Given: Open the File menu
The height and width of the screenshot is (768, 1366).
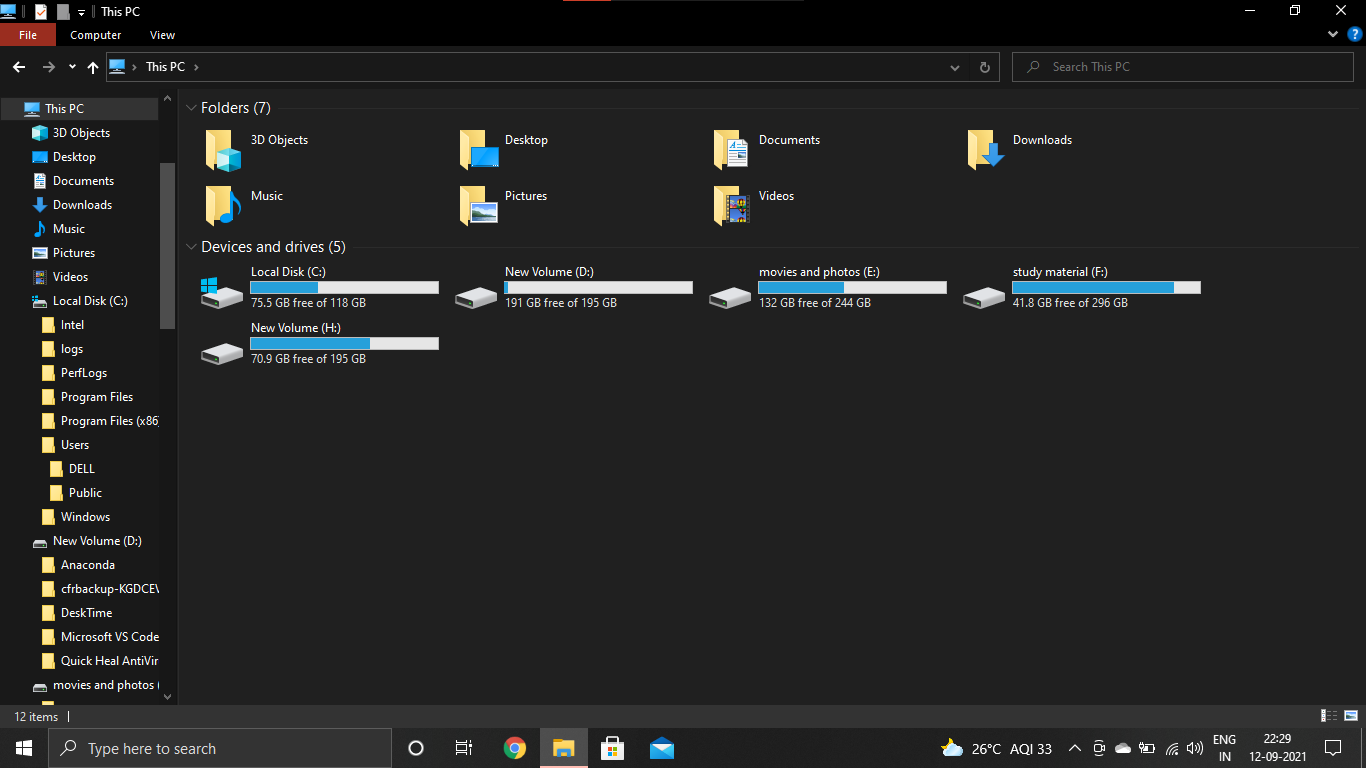Looking at the screenshot, I should click(x=28, y=35).
